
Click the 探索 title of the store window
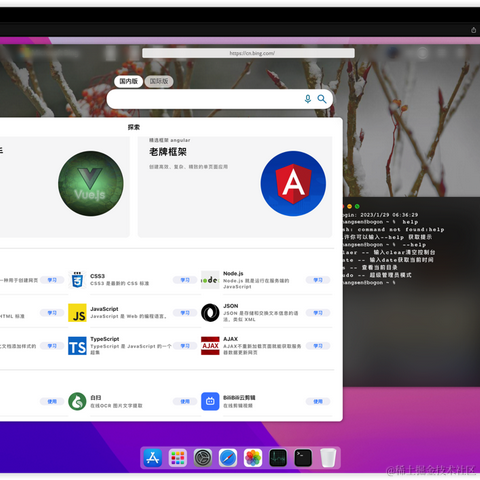click(x=134, y=127)
